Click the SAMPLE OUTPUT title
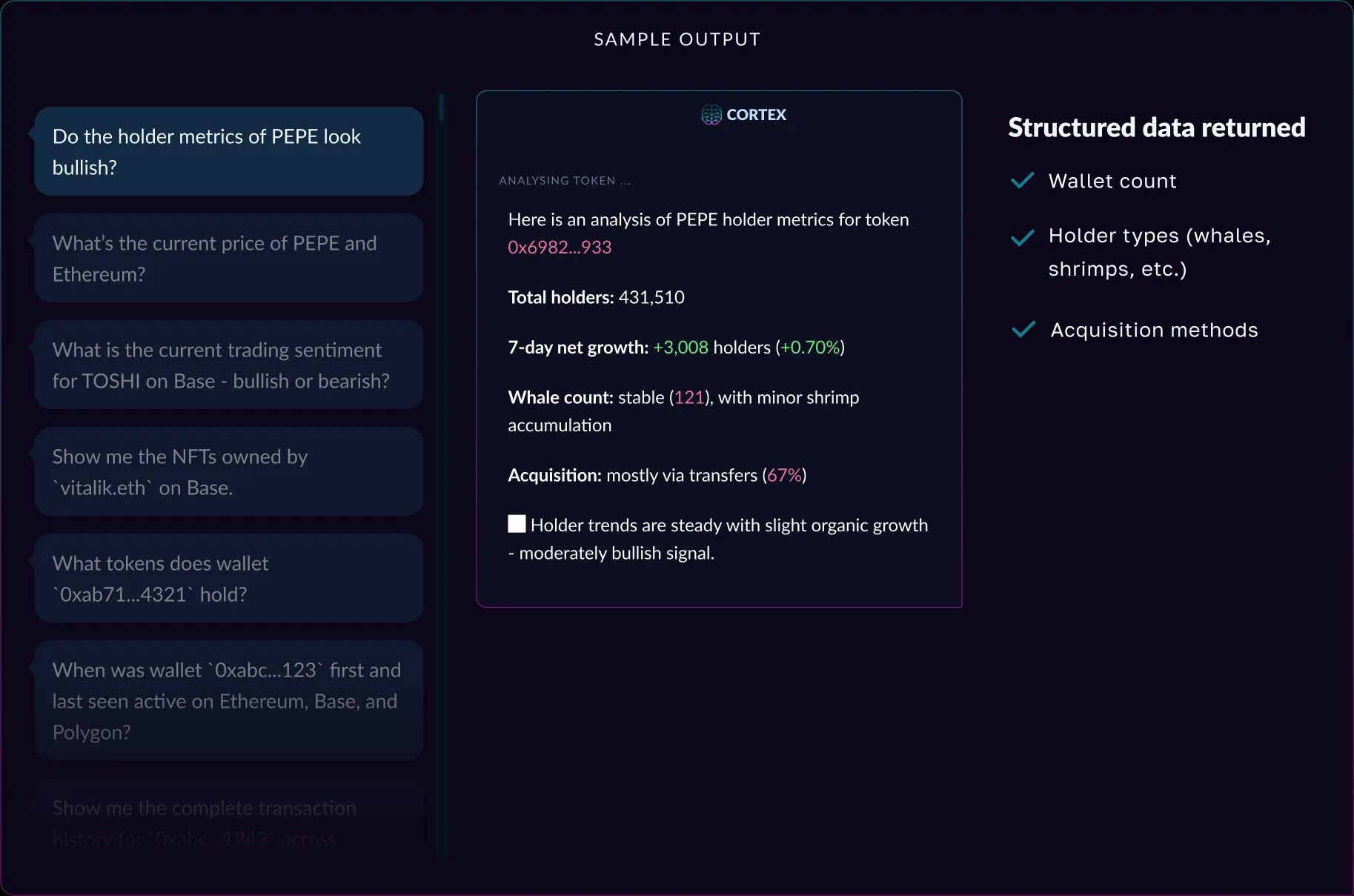This screenshot has height=896, width=1354. coord(676,39)
